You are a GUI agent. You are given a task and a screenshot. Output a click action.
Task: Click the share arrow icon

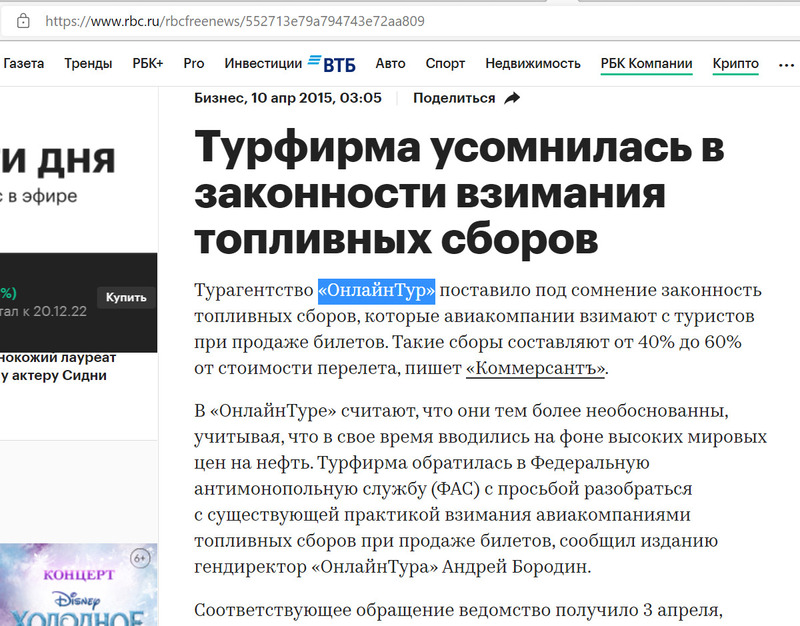(512, 98)
